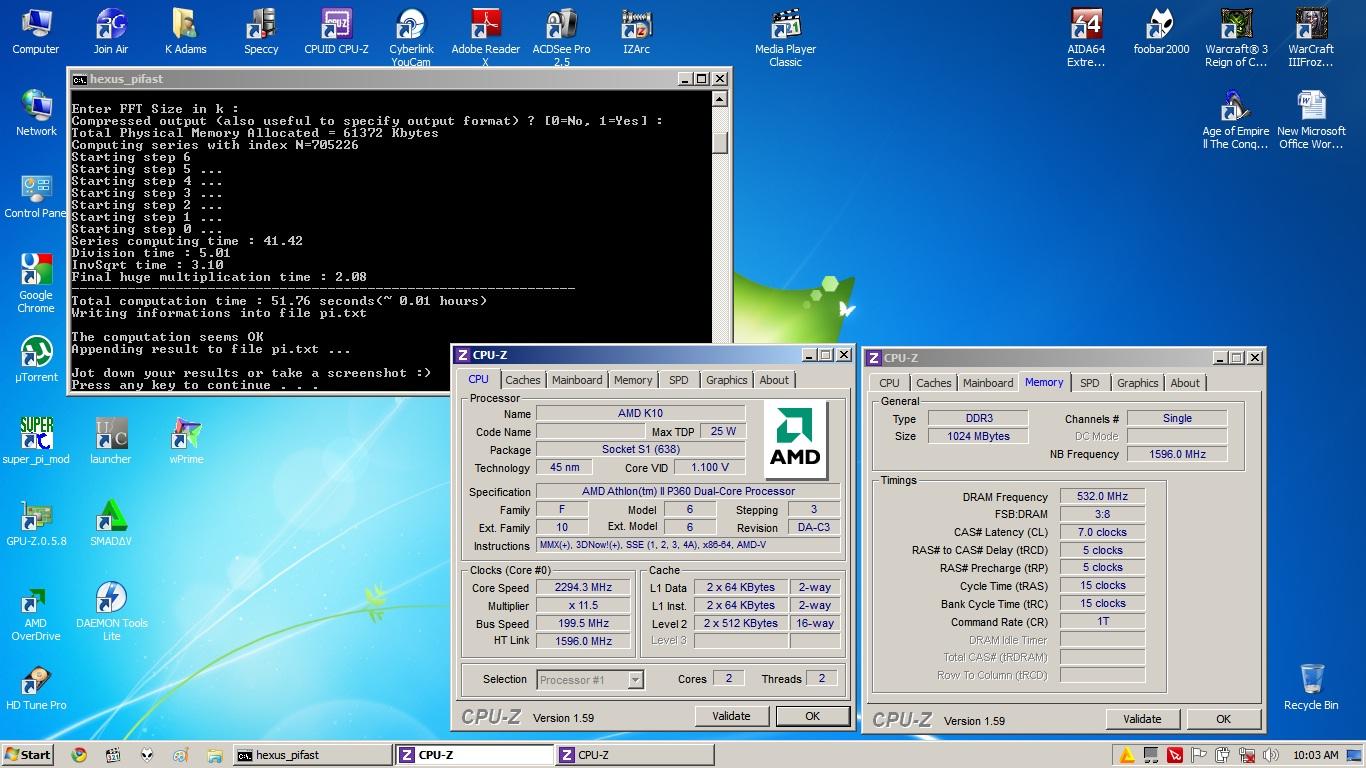The image size is (1366, 768).
Task: Click the hexus_pifast taskbar button
Action: pyautogui.click(x=312, y=755)
